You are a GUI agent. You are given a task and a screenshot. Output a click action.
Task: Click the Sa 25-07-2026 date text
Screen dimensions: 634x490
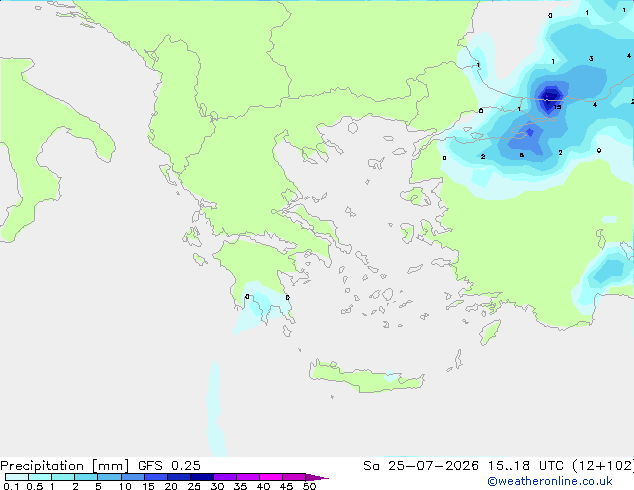pyautogui.click(x=421, y=466)
